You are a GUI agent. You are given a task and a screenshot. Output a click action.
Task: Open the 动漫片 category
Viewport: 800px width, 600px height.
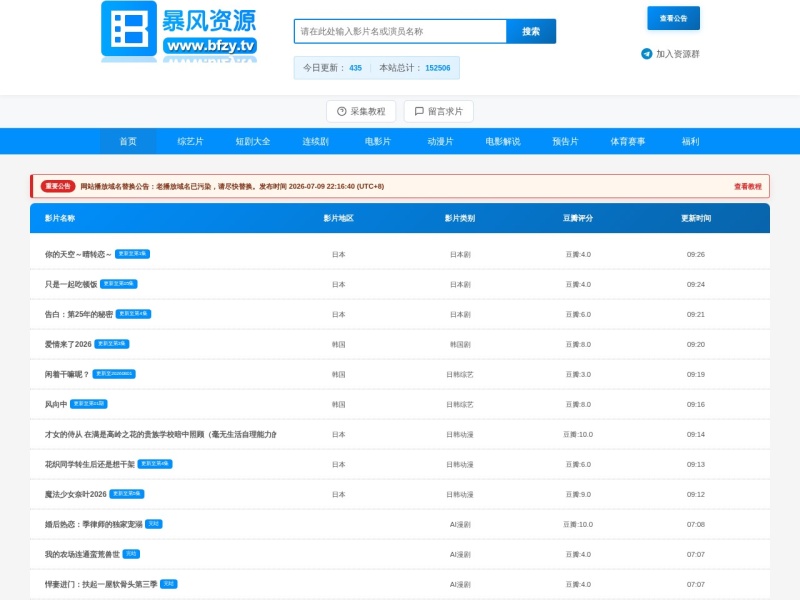pos(440,141)
